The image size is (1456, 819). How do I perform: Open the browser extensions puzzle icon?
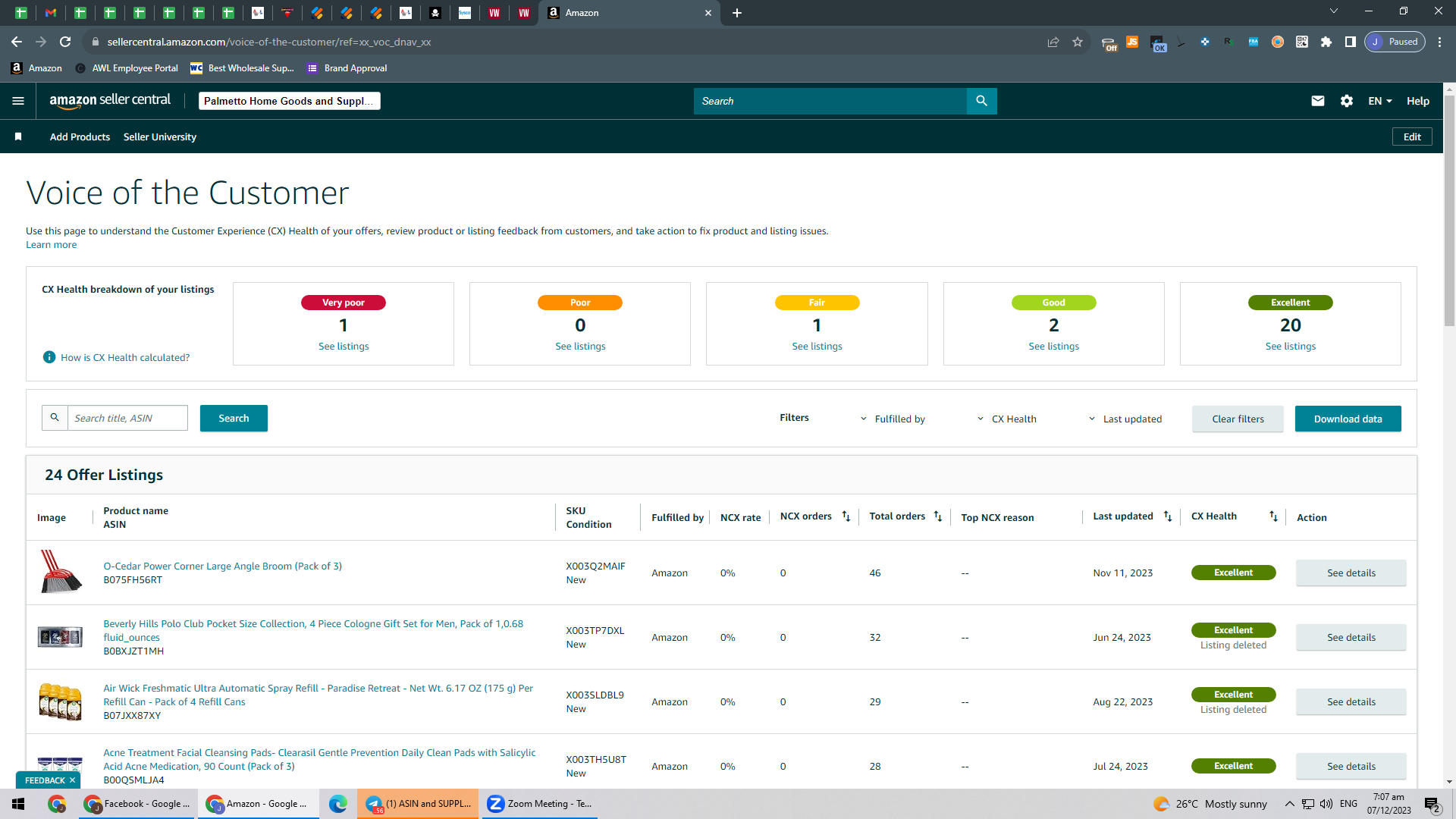pyautogui.click(x=1326, y=42)
